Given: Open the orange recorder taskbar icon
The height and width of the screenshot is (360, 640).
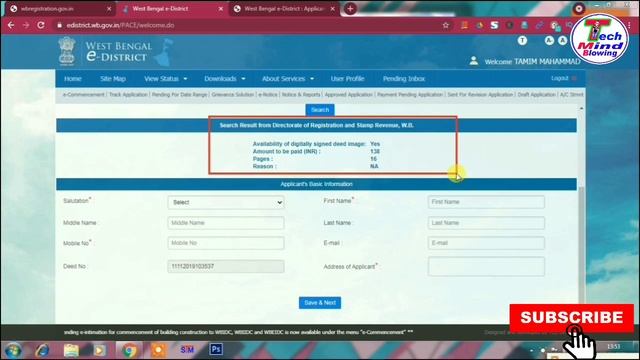Looking at the screenshot, I should point(158,350).
